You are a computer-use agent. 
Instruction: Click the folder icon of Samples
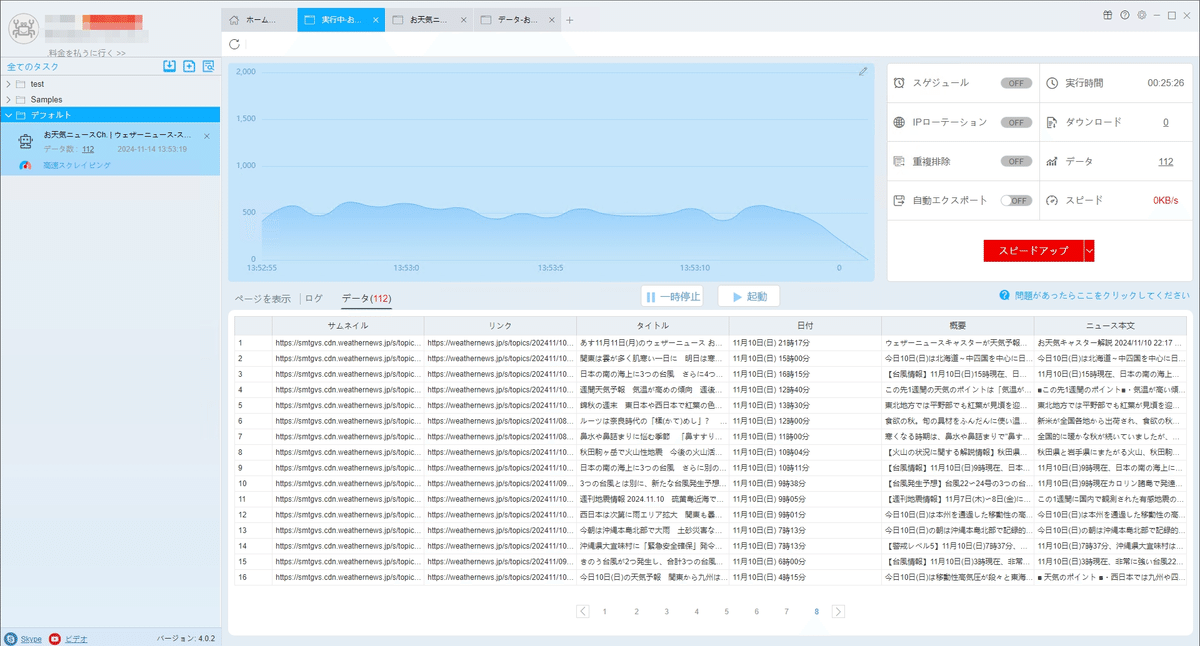point(21,100)
